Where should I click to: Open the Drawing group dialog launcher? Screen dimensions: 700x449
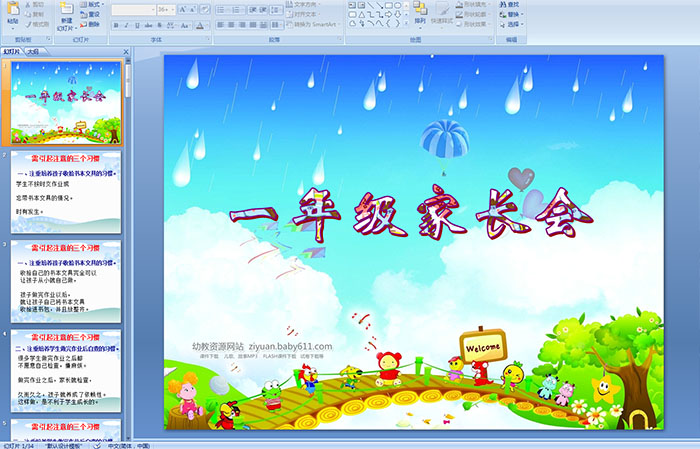[x=490, y=39]
